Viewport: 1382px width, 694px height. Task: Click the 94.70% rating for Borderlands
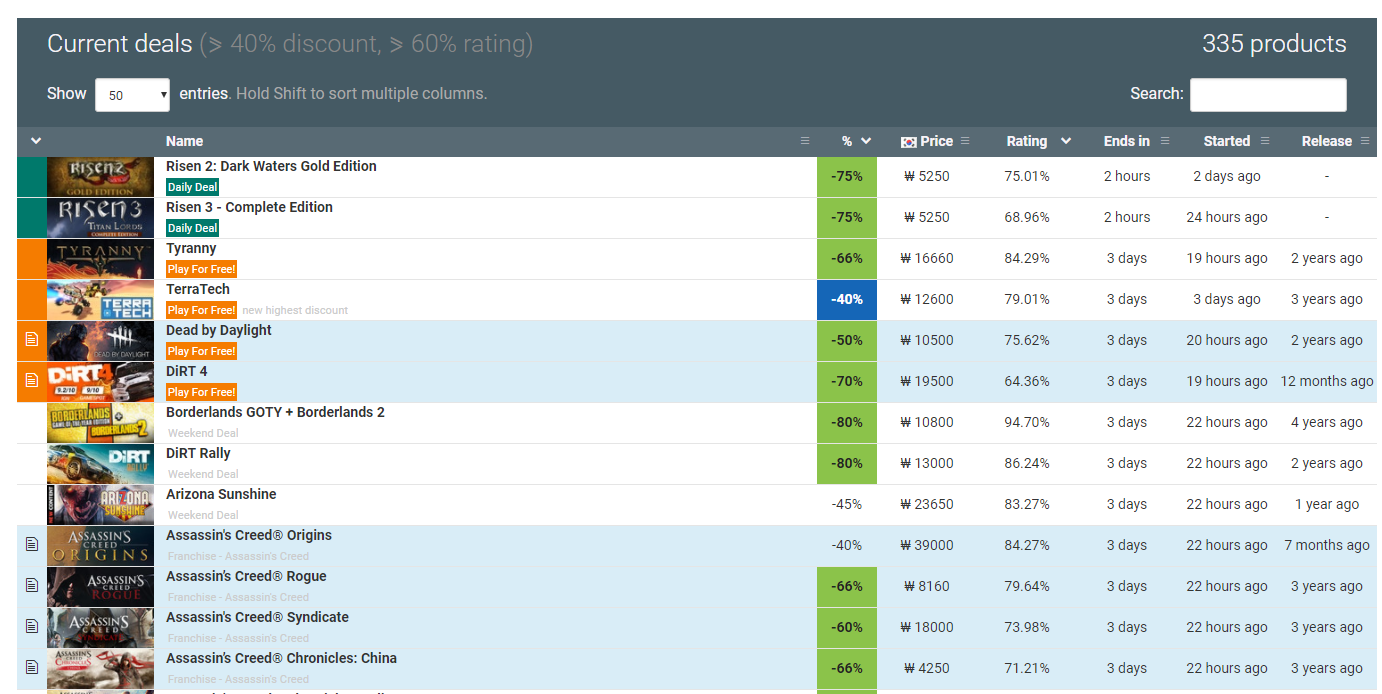pyautogui.click(x=1027, y=422)
